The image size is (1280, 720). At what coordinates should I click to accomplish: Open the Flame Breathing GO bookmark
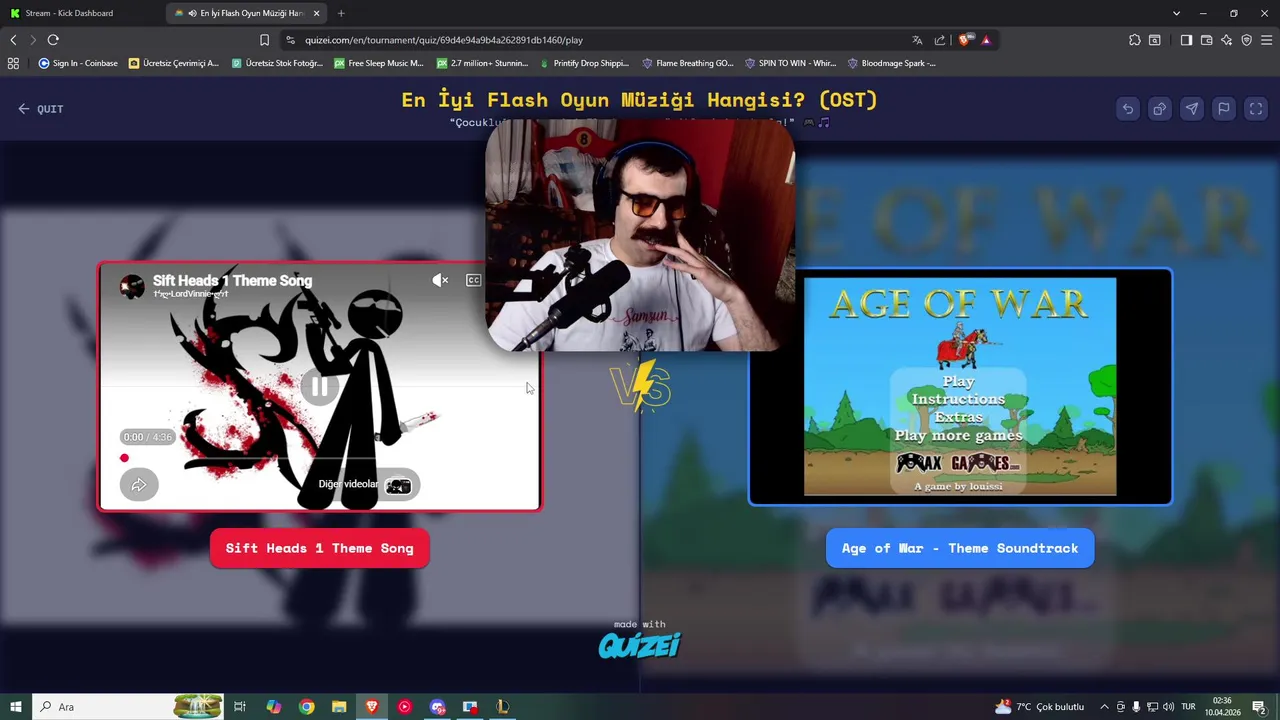[688, 63]
